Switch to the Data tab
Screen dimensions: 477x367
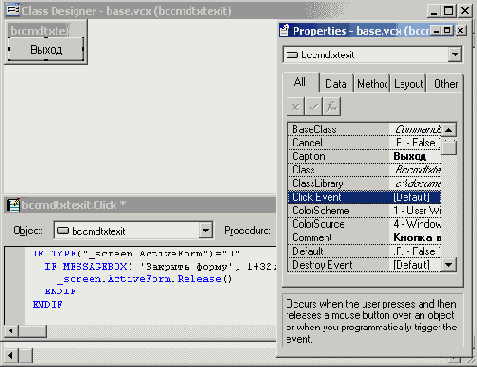pyautogui.click(x=336, y=83)
